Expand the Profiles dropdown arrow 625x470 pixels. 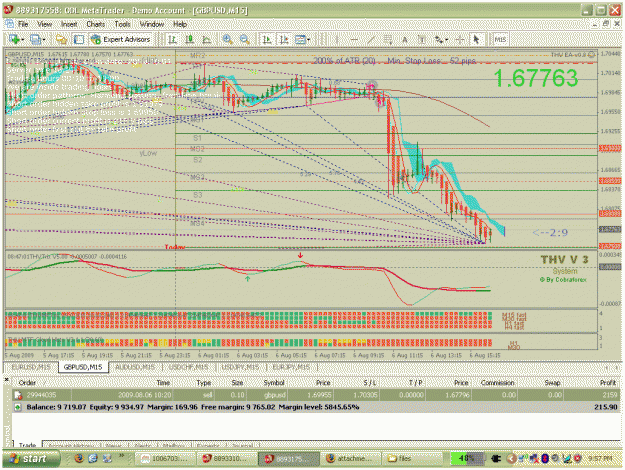(x=44, y=39)
